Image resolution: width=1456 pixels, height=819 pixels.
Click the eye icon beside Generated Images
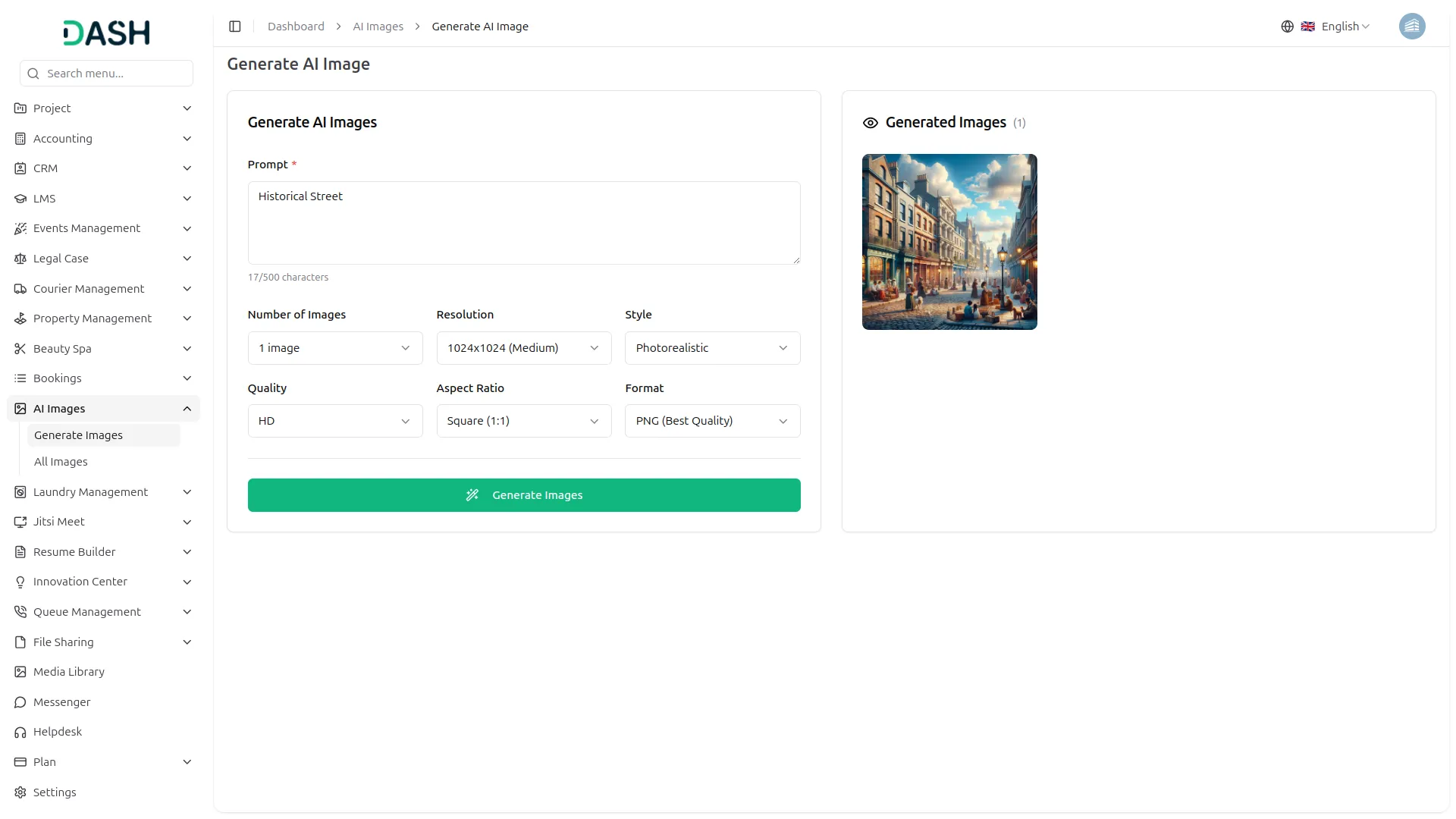pos(870,122)
